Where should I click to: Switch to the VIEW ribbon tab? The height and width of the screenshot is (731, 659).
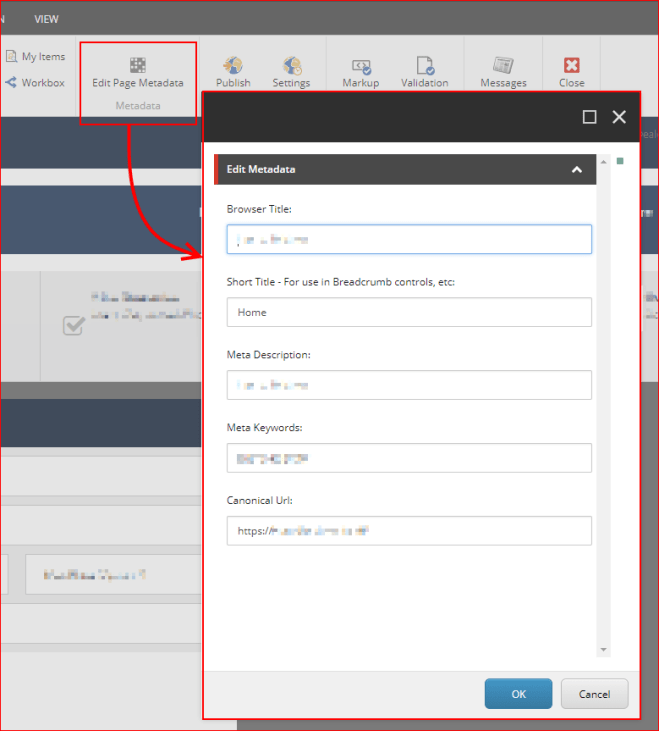(46, 18)
